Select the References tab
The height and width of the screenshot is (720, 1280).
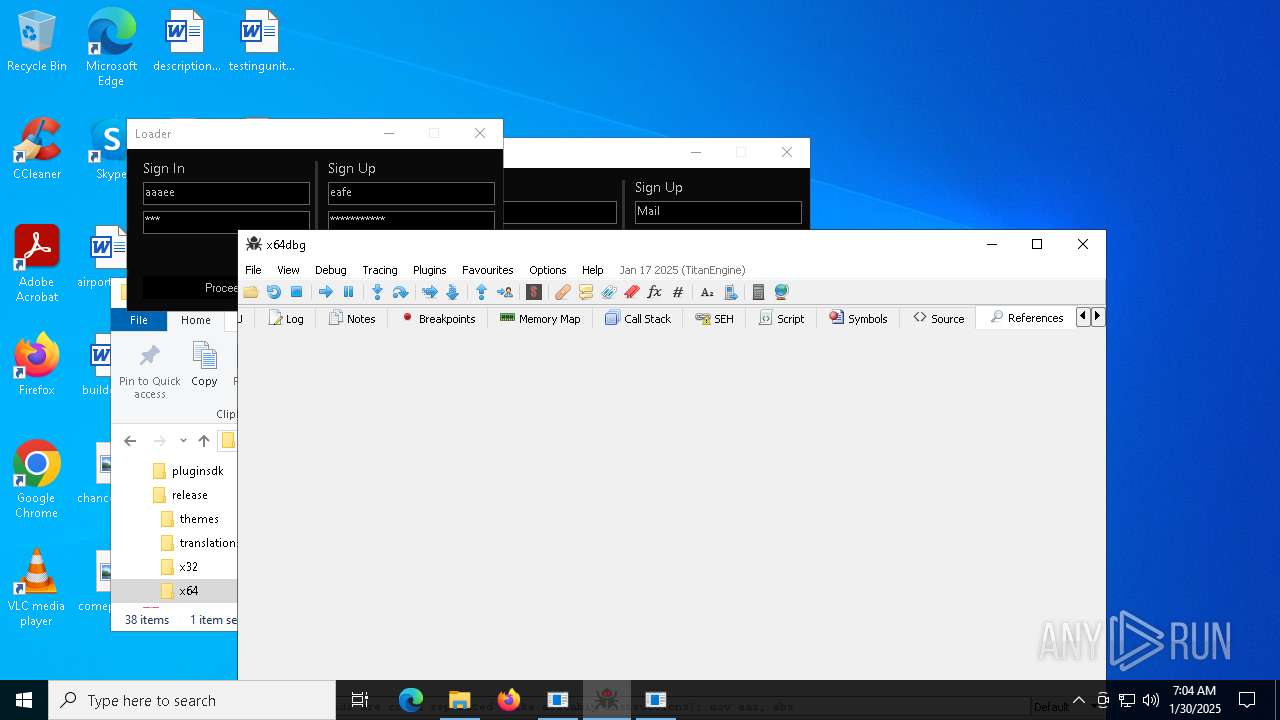click(1026, 318)
